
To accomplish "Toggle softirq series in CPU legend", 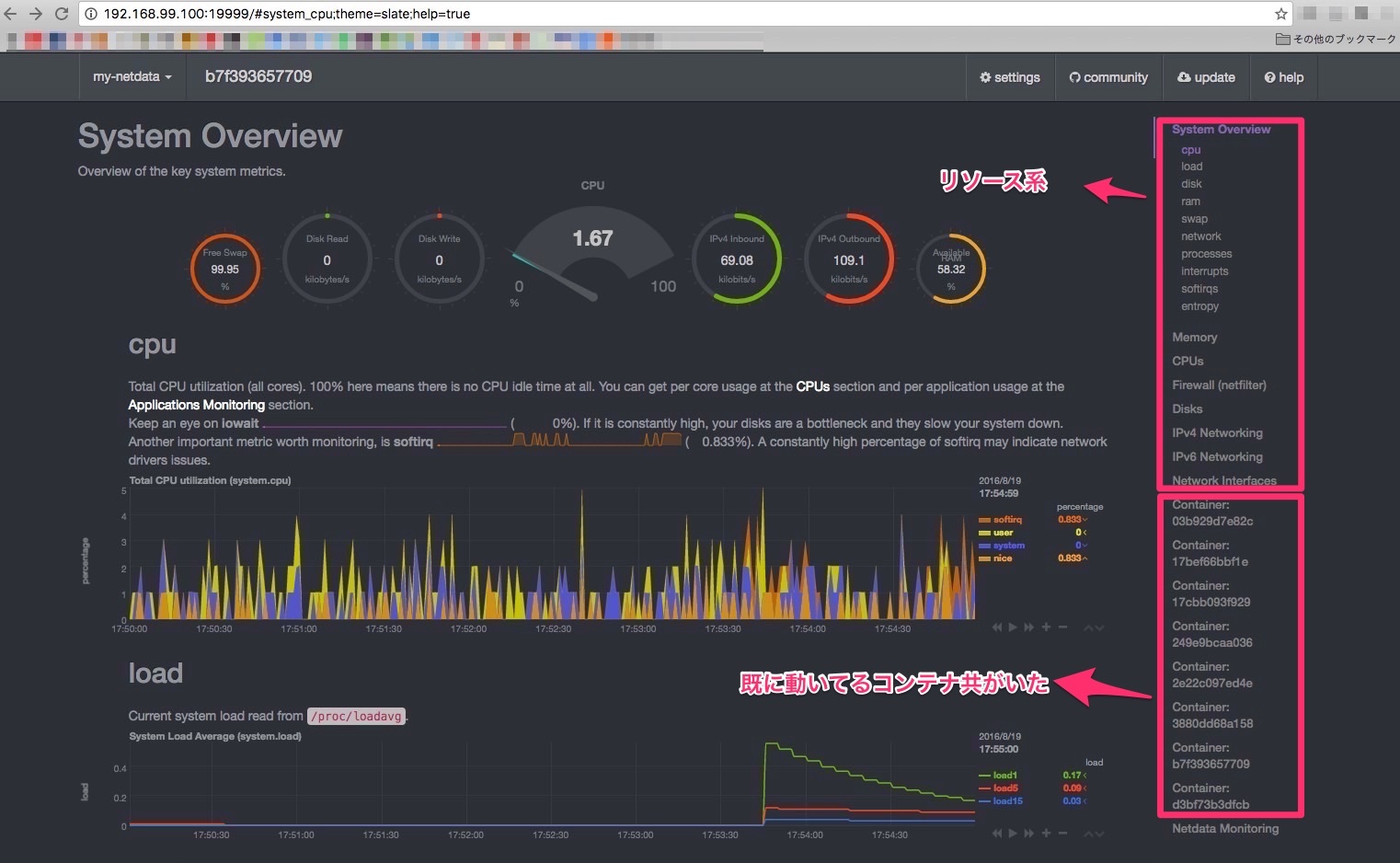I will point(1006,520).
